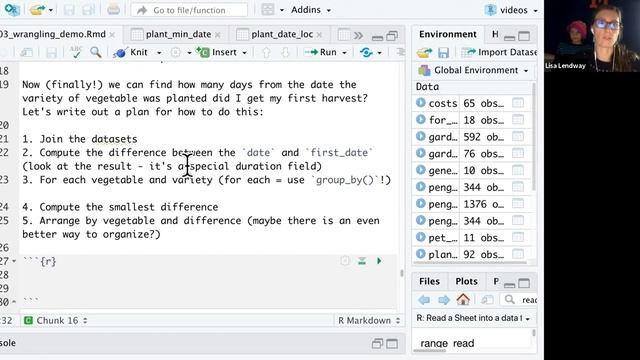This screenshot has height=360, width=640.
Task: View the 76 obs gard table icon
Action: 518,153
